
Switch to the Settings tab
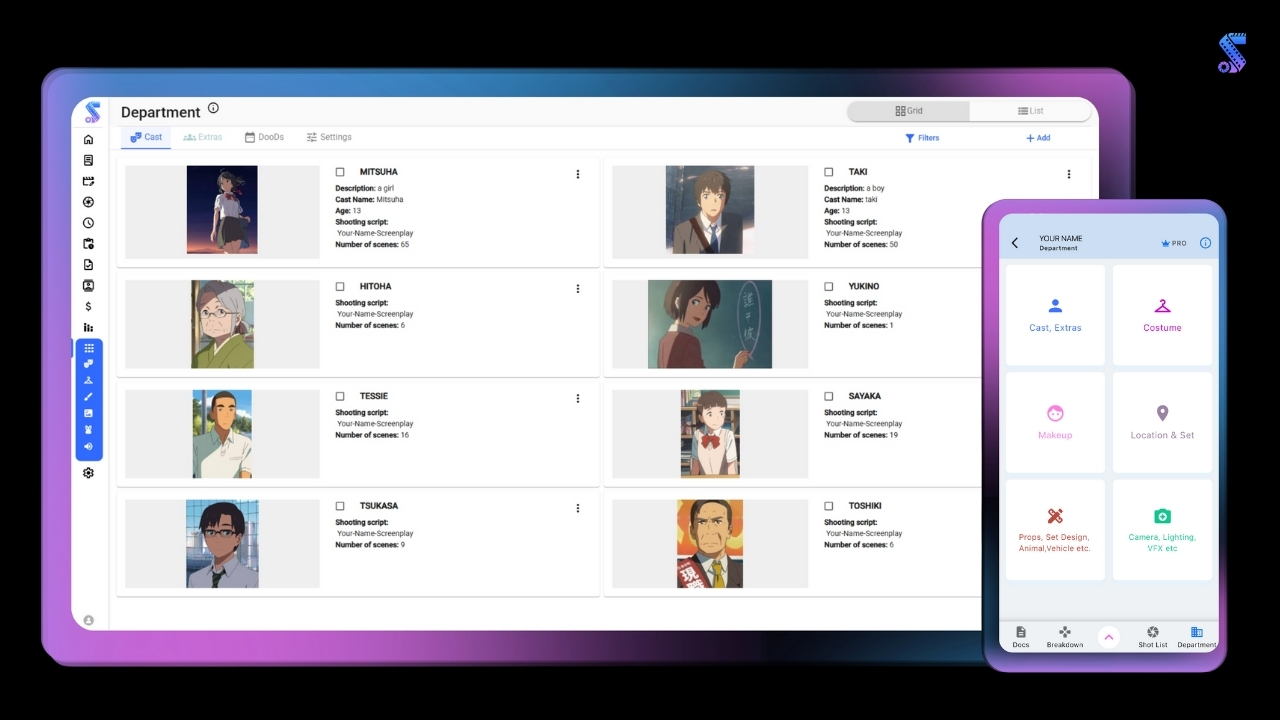329,137
